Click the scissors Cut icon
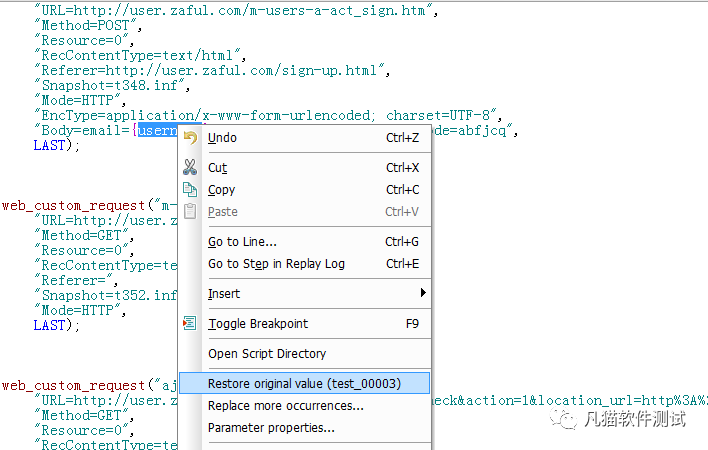This screenshot has width=708, height=450. [190, 167]
